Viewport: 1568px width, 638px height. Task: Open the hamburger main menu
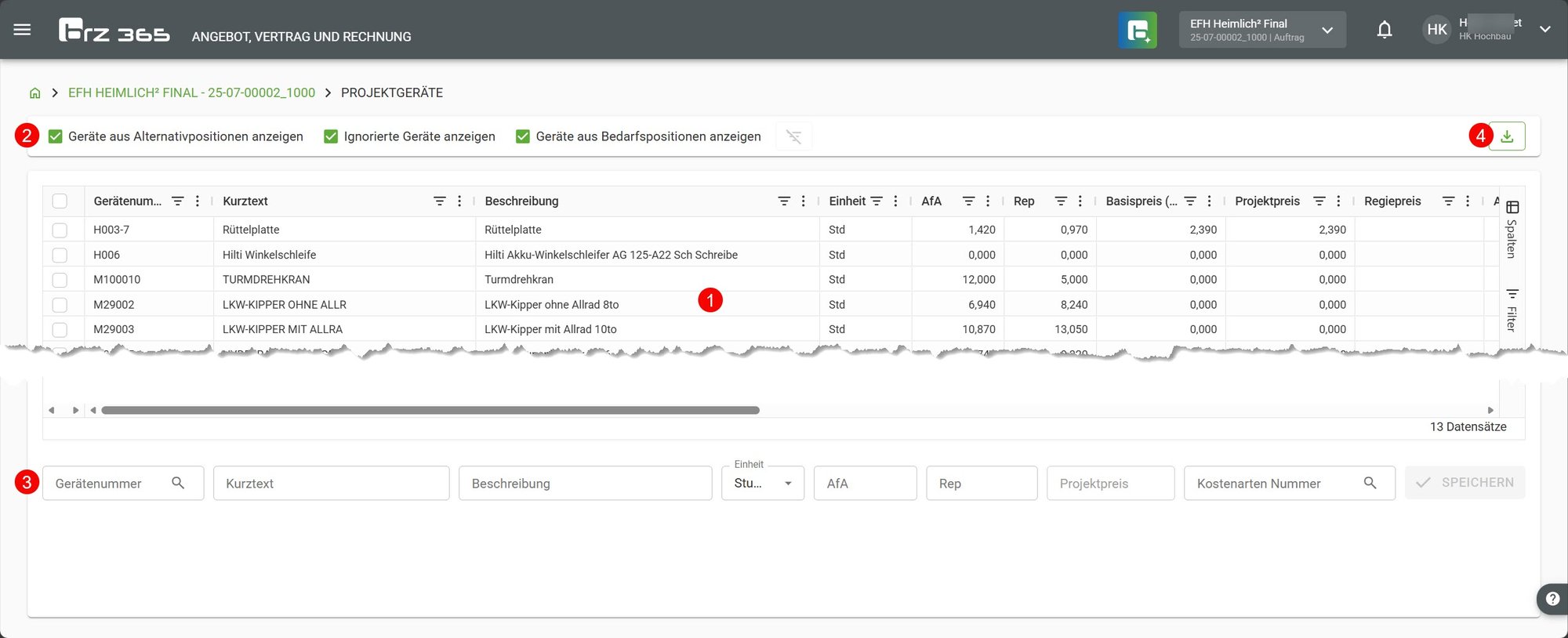(22, 30)
